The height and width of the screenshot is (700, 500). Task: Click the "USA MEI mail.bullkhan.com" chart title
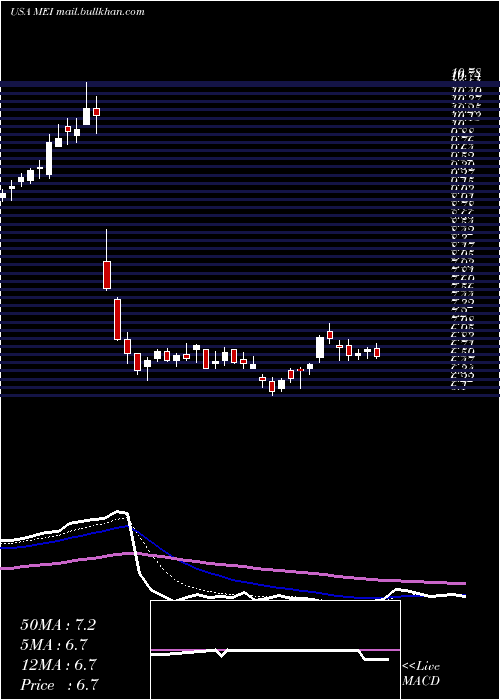tap(77, 12)
